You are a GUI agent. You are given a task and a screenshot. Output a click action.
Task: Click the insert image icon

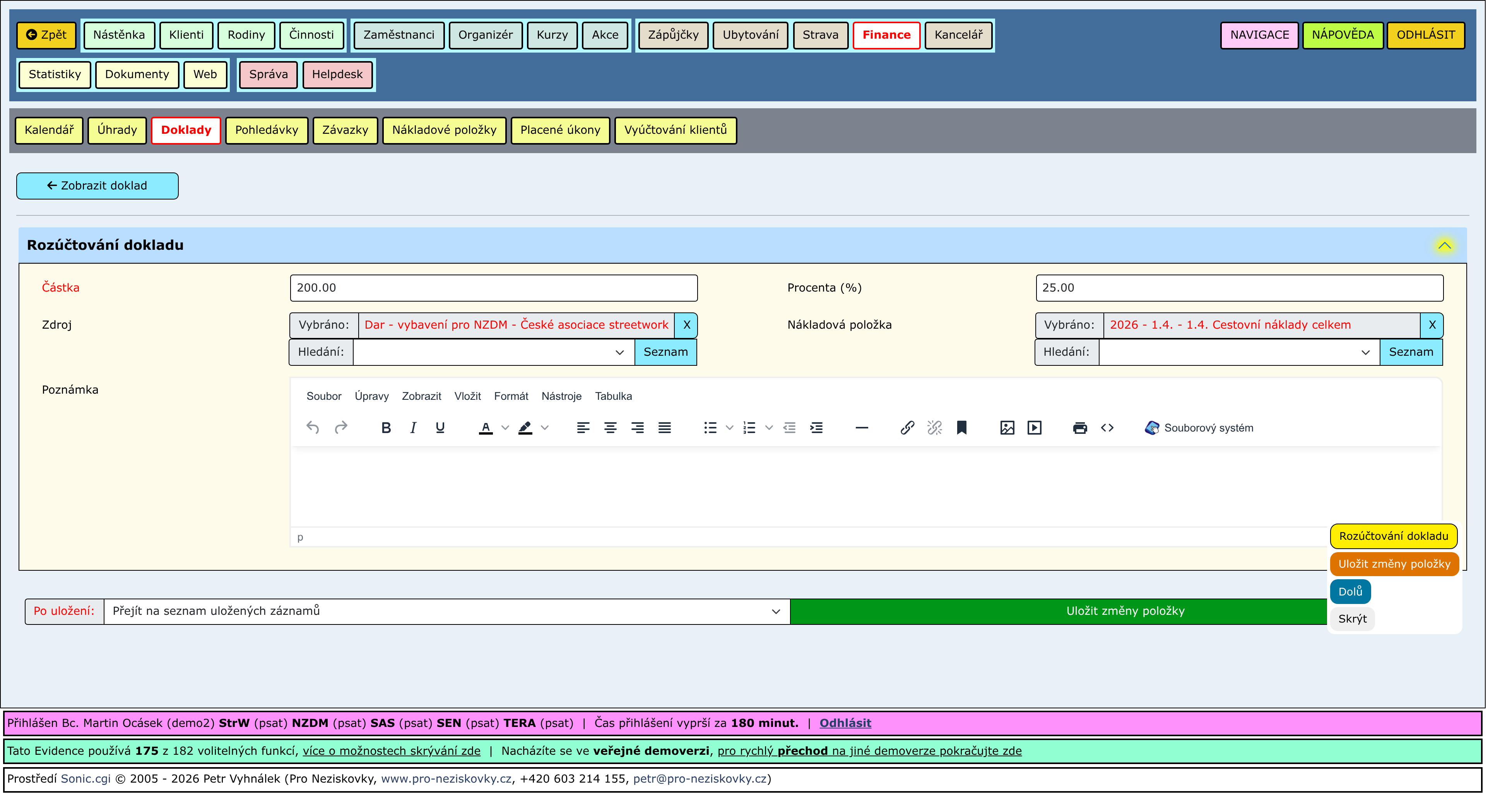(x=1007, y=428)
